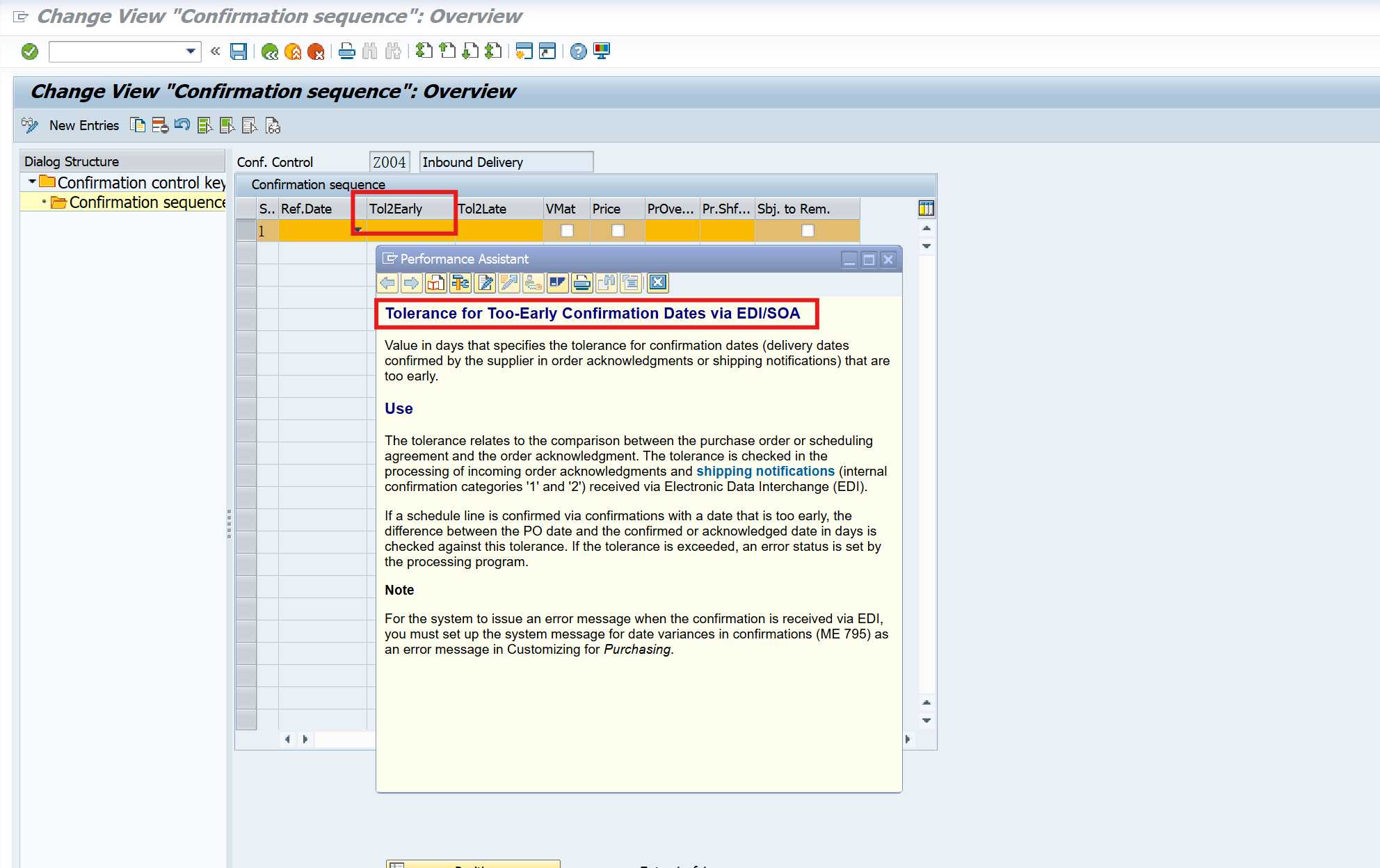This screenshot has width=1380, height=868.
Task: Click the Tol2Late column header
Action: [x=482, y=209]
